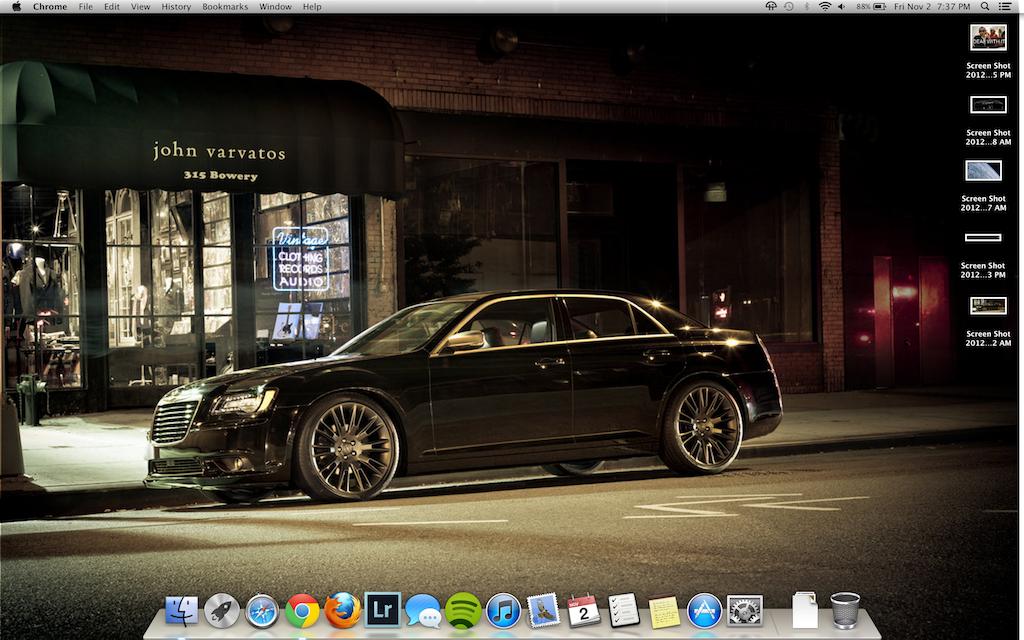
Task: Click the volume speaker menu icon
Action: [842, 7]
